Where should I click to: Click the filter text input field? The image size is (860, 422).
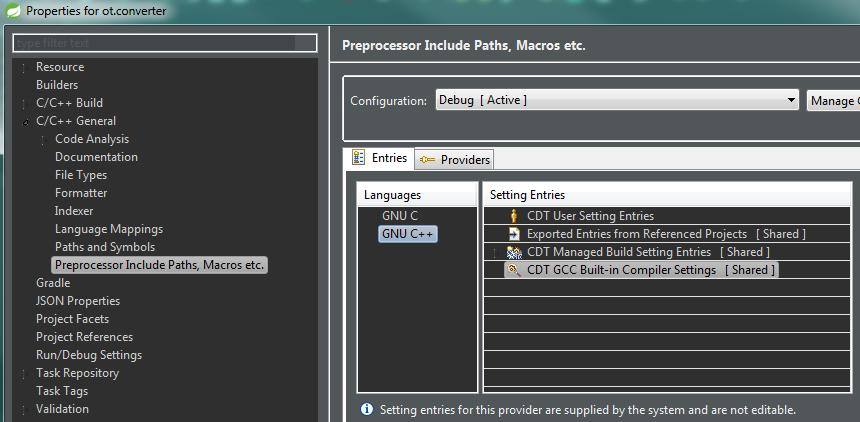[x=165, y=43]
